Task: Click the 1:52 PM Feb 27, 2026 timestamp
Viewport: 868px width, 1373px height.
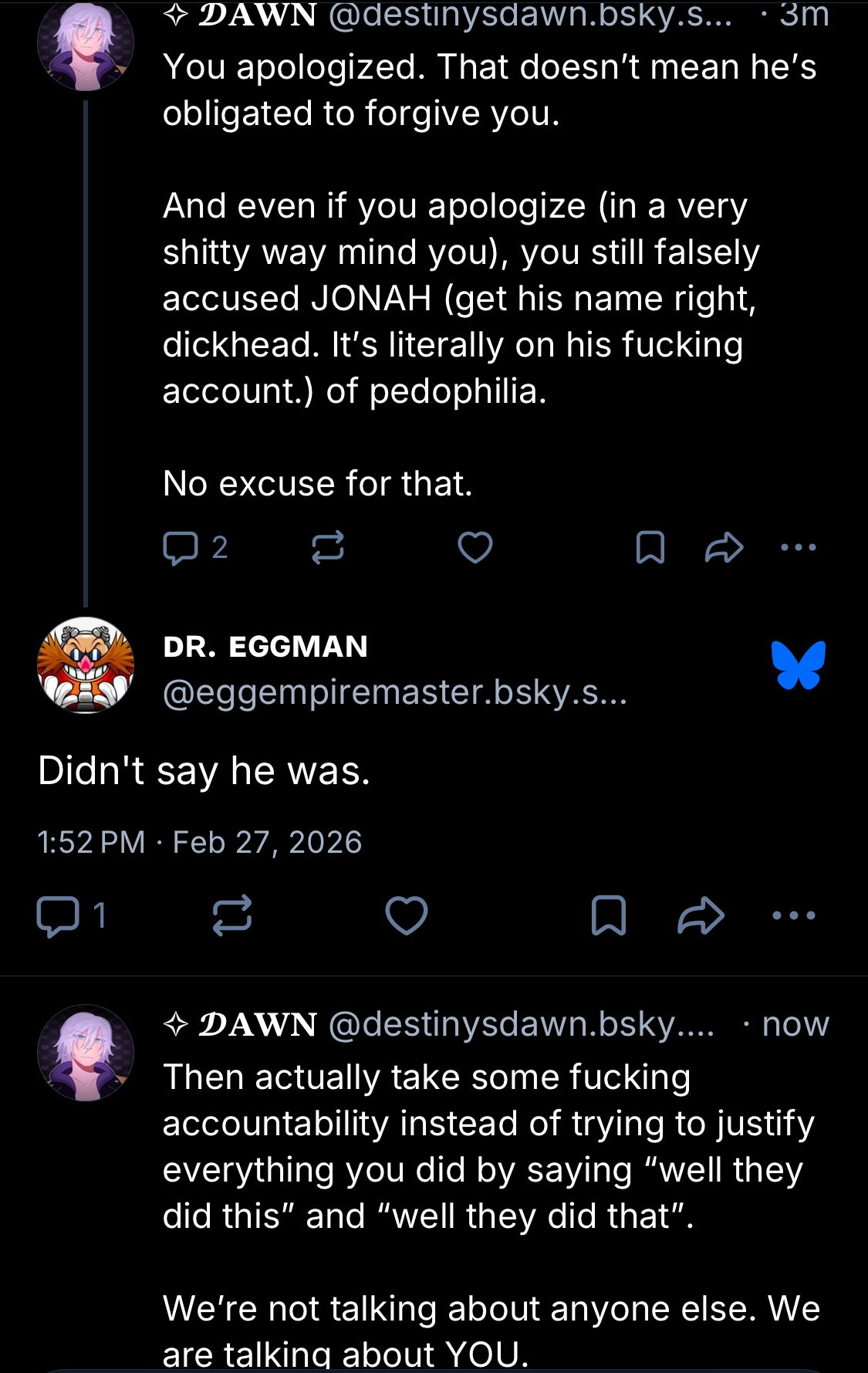Action: click(x=199, y=842)
